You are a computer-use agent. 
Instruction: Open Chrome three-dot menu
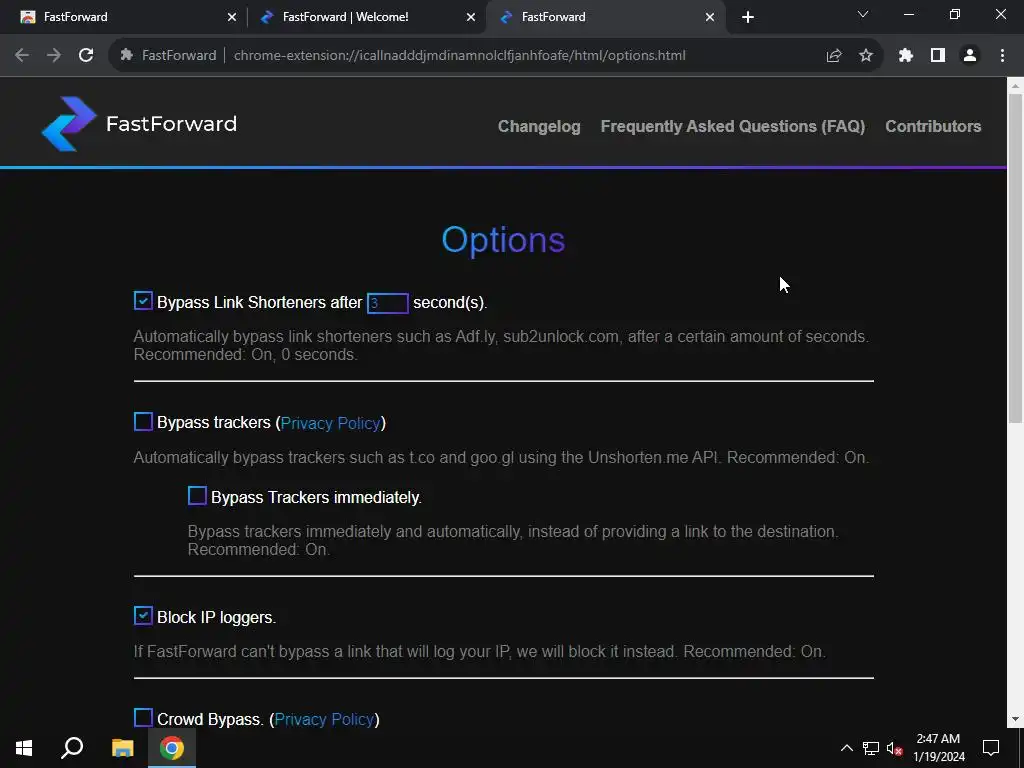(1002, 56)
